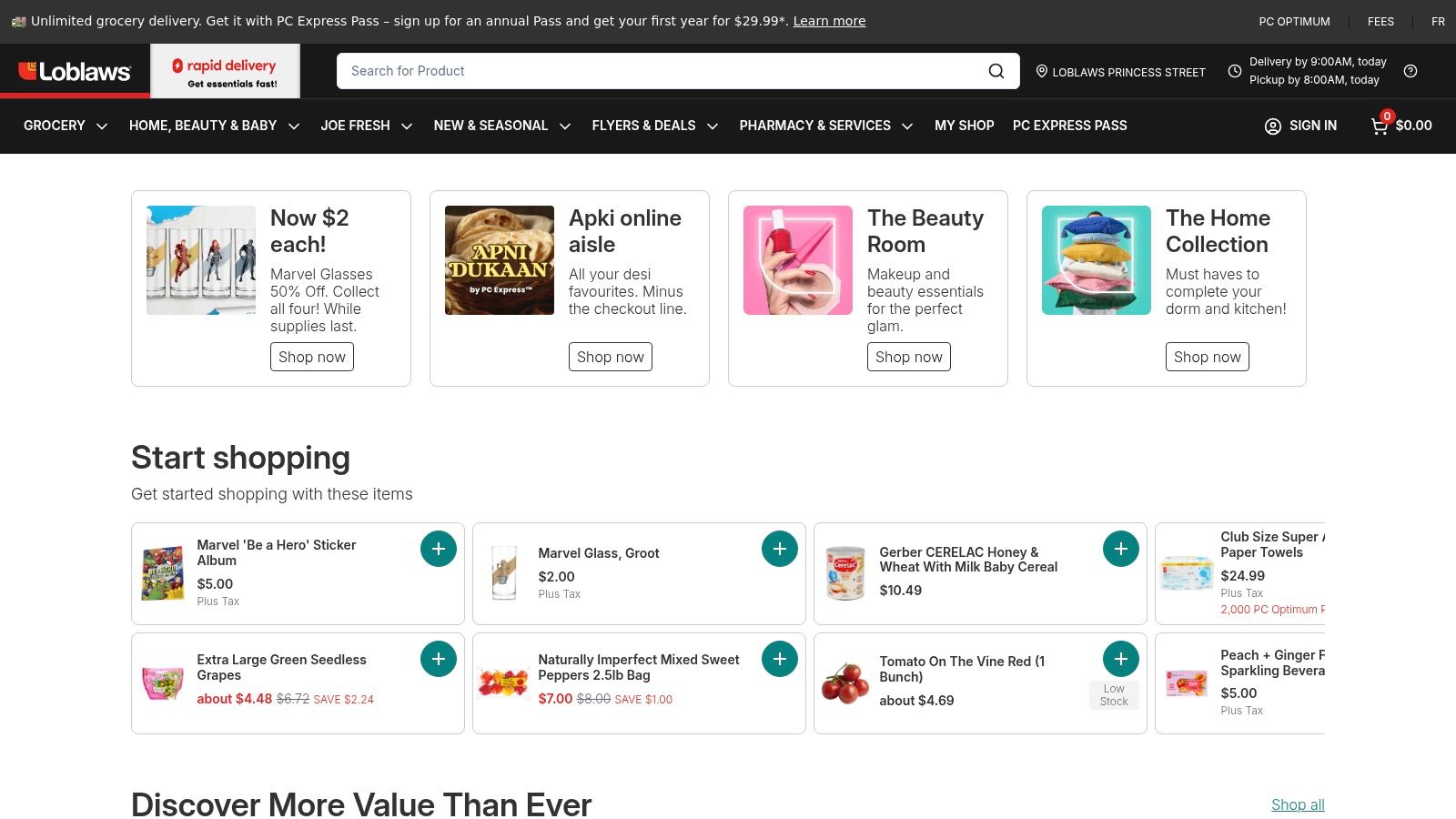Open the shopping cart icon
Viewport: 1456px width, 819px height.
click(x=1380, y=126)
